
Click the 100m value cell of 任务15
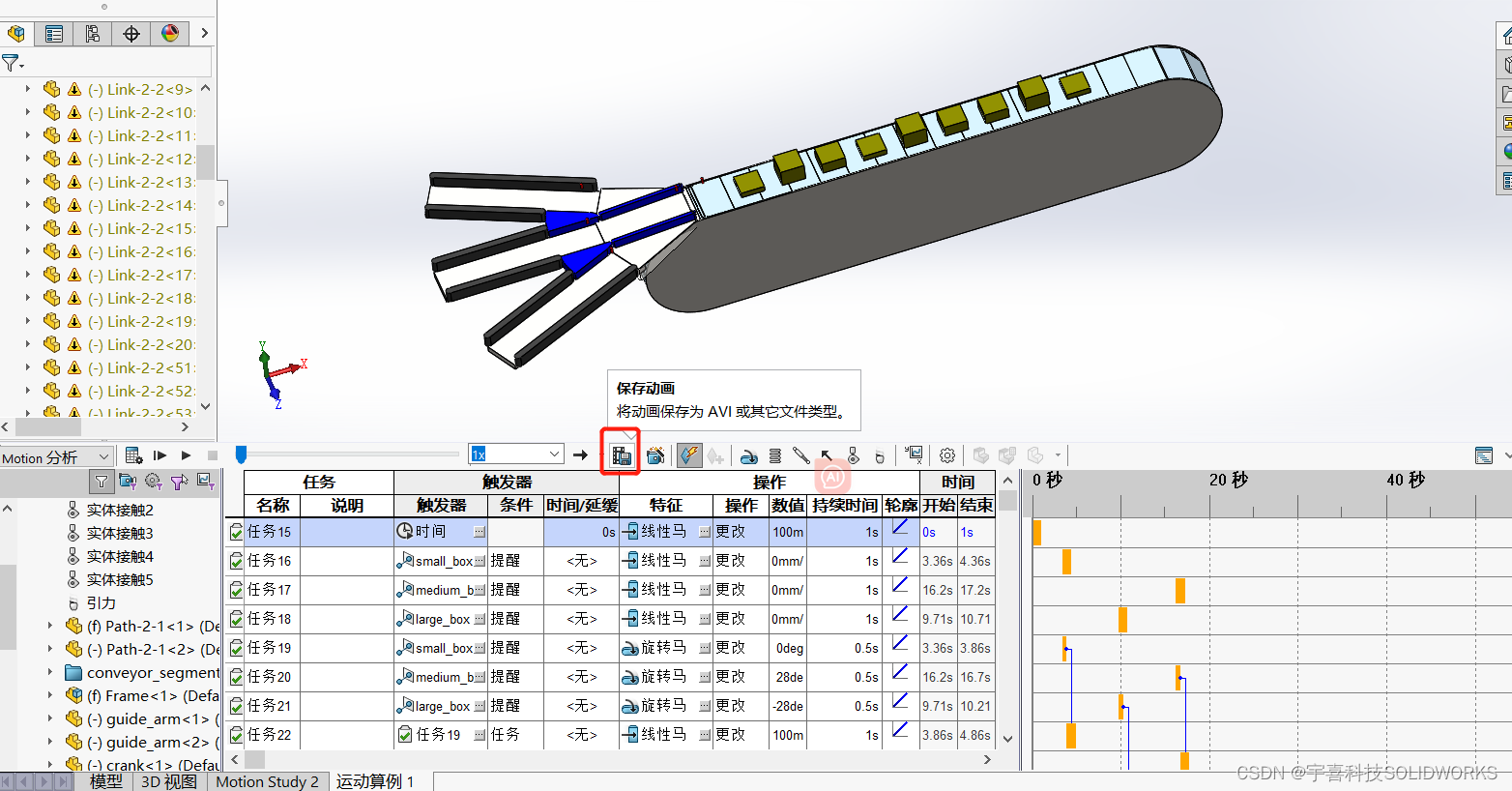(x=788, y=532)
